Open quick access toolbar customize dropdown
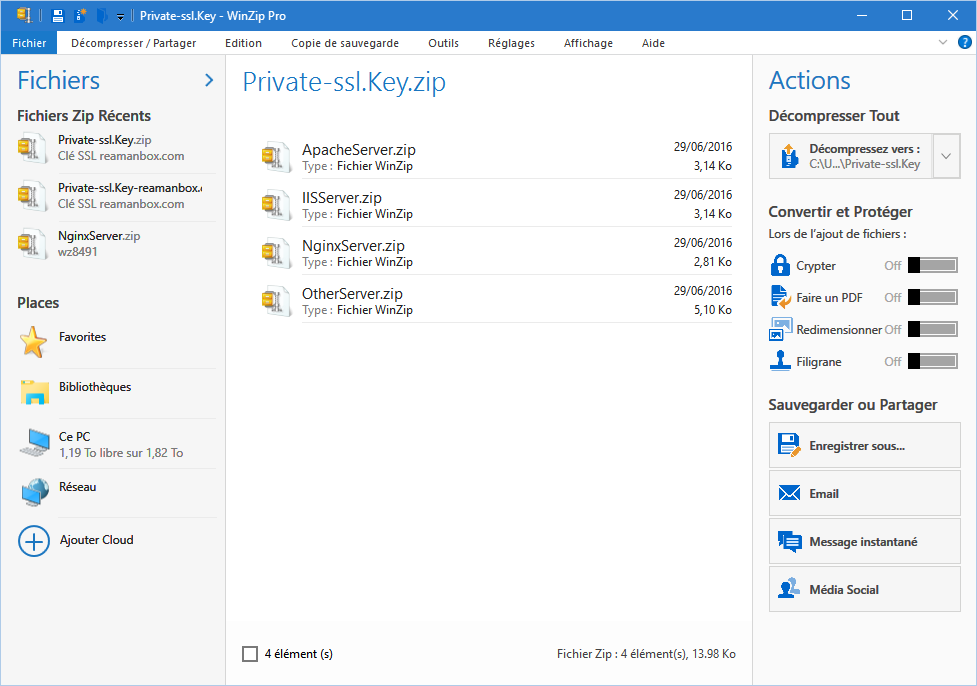This screenshot has width=977, height=686. [x=121, y=17]
